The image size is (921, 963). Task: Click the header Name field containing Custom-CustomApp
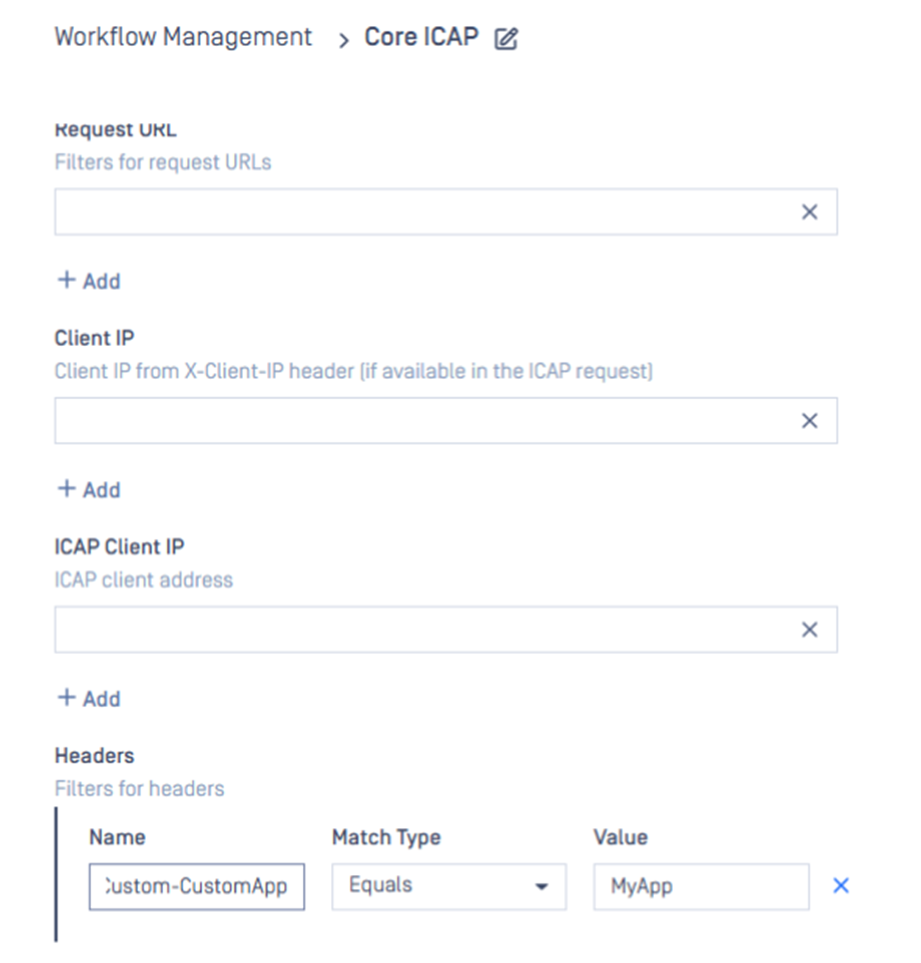point(196,887)
